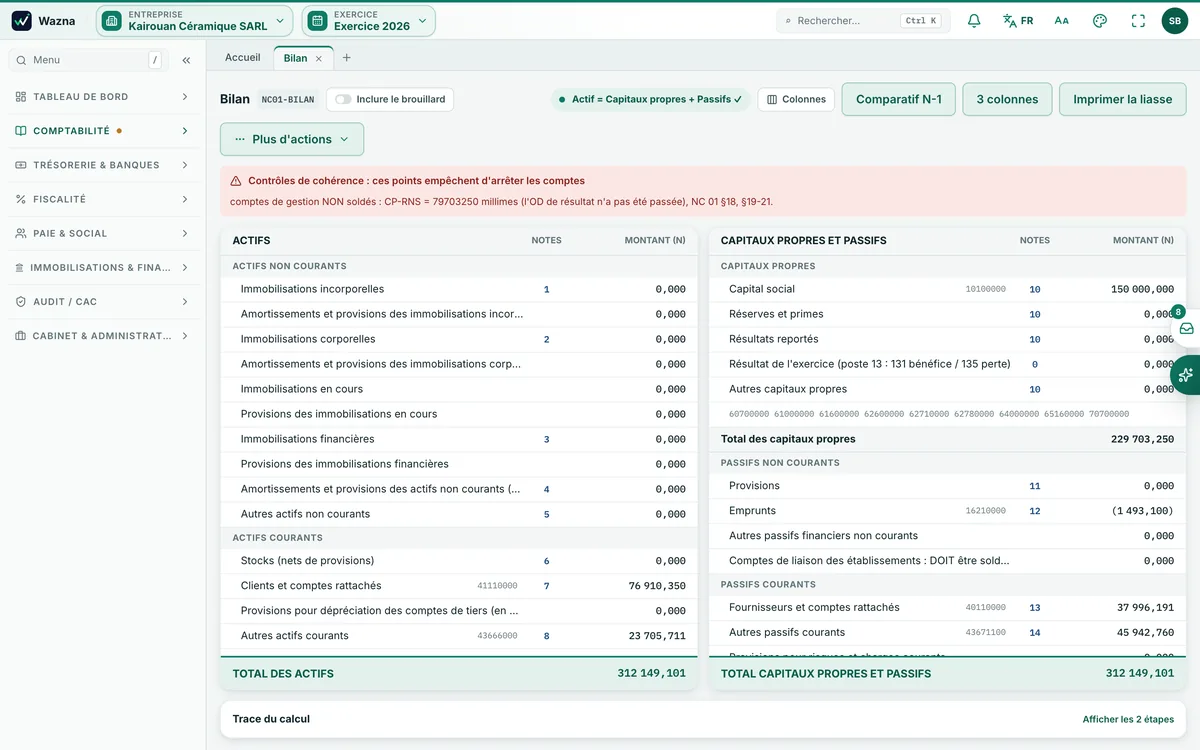The height and width of the screenshot is (750, 1200).
Task: Click account code 43666000 on Autres actifs courants
Action: pos(497,636)
